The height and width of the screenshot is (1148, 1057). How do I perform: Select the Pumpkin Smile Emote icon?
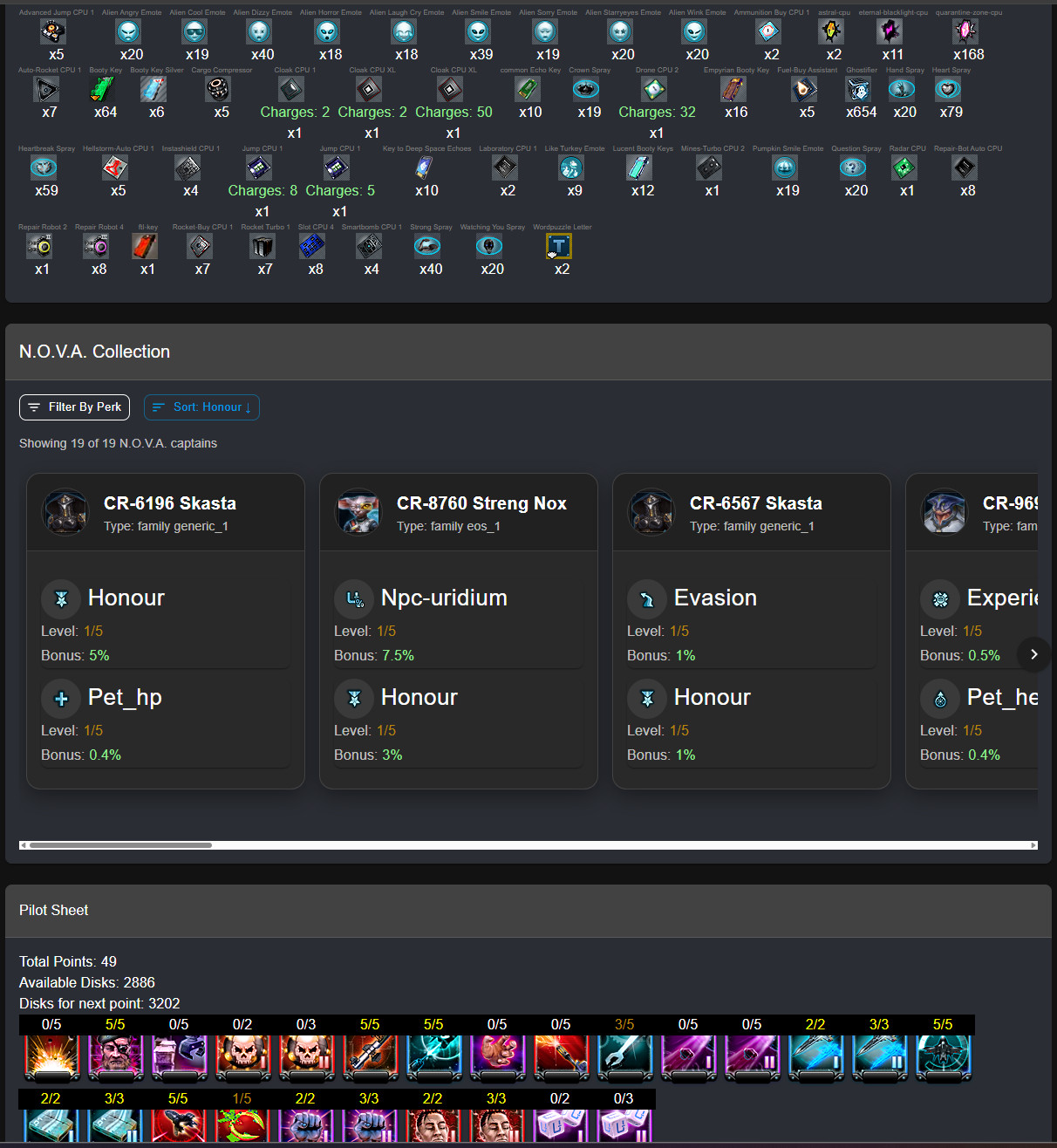coord(785,167)
